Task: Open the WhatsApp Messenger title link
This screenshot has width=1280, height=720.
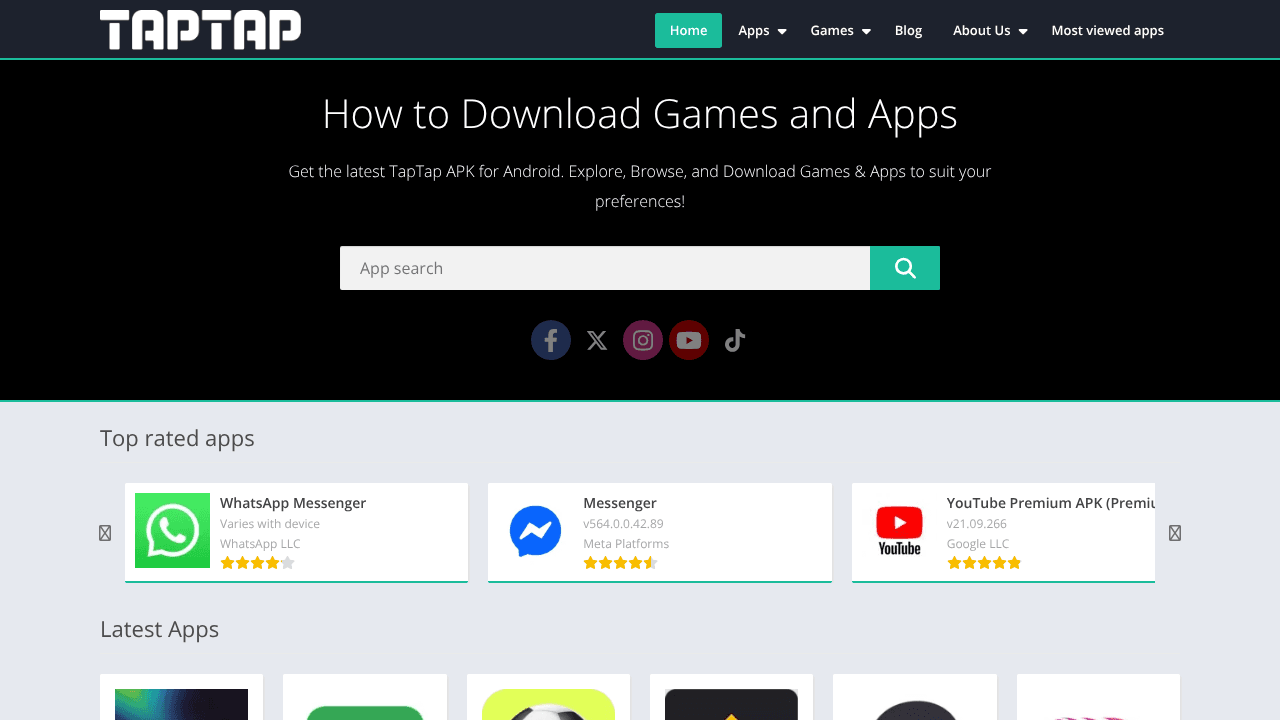Action: [293, 503]
